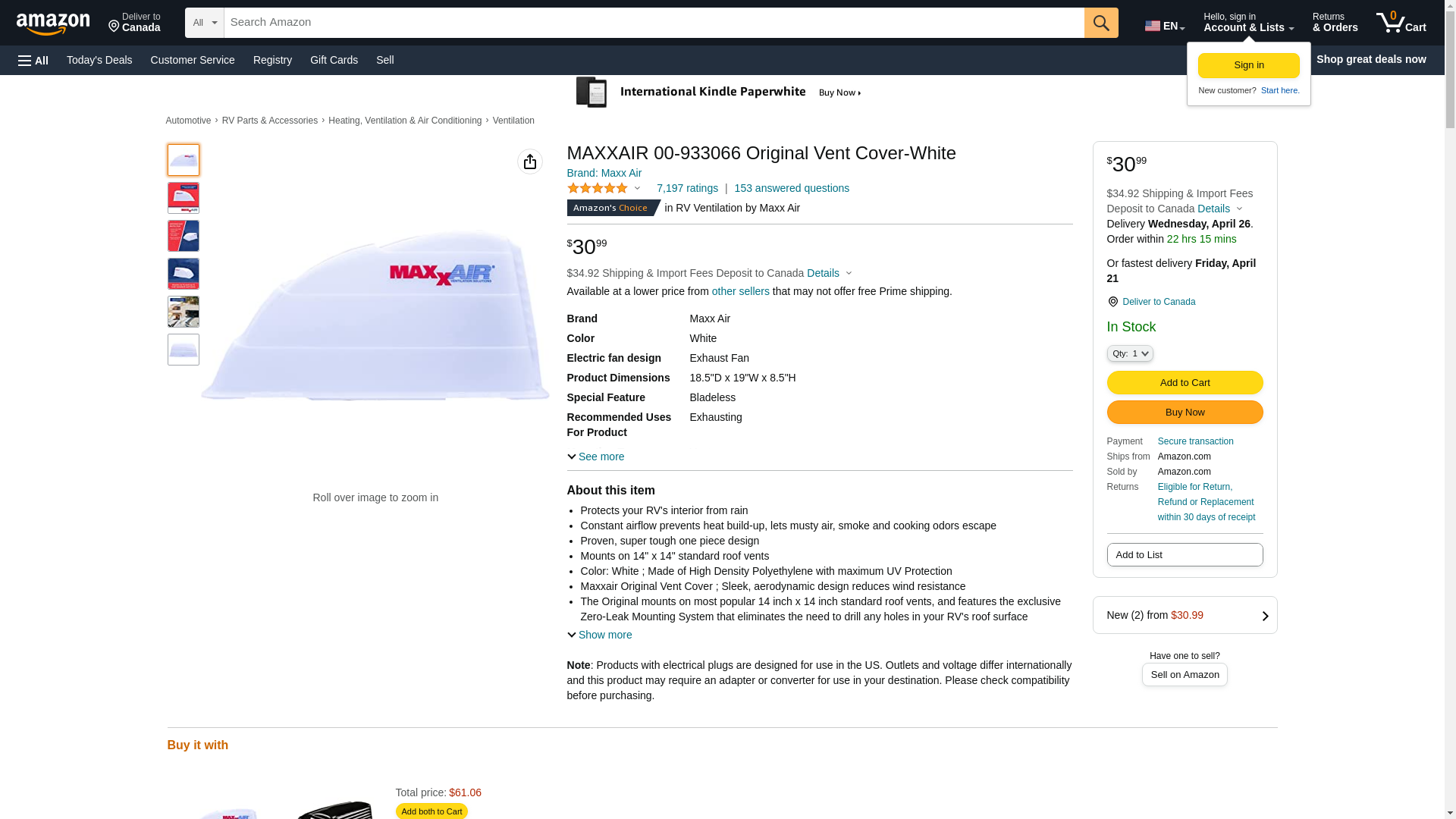The image size is (1456, 819).
Task: Open the shopping cart icon
Action: [1401, 23]
